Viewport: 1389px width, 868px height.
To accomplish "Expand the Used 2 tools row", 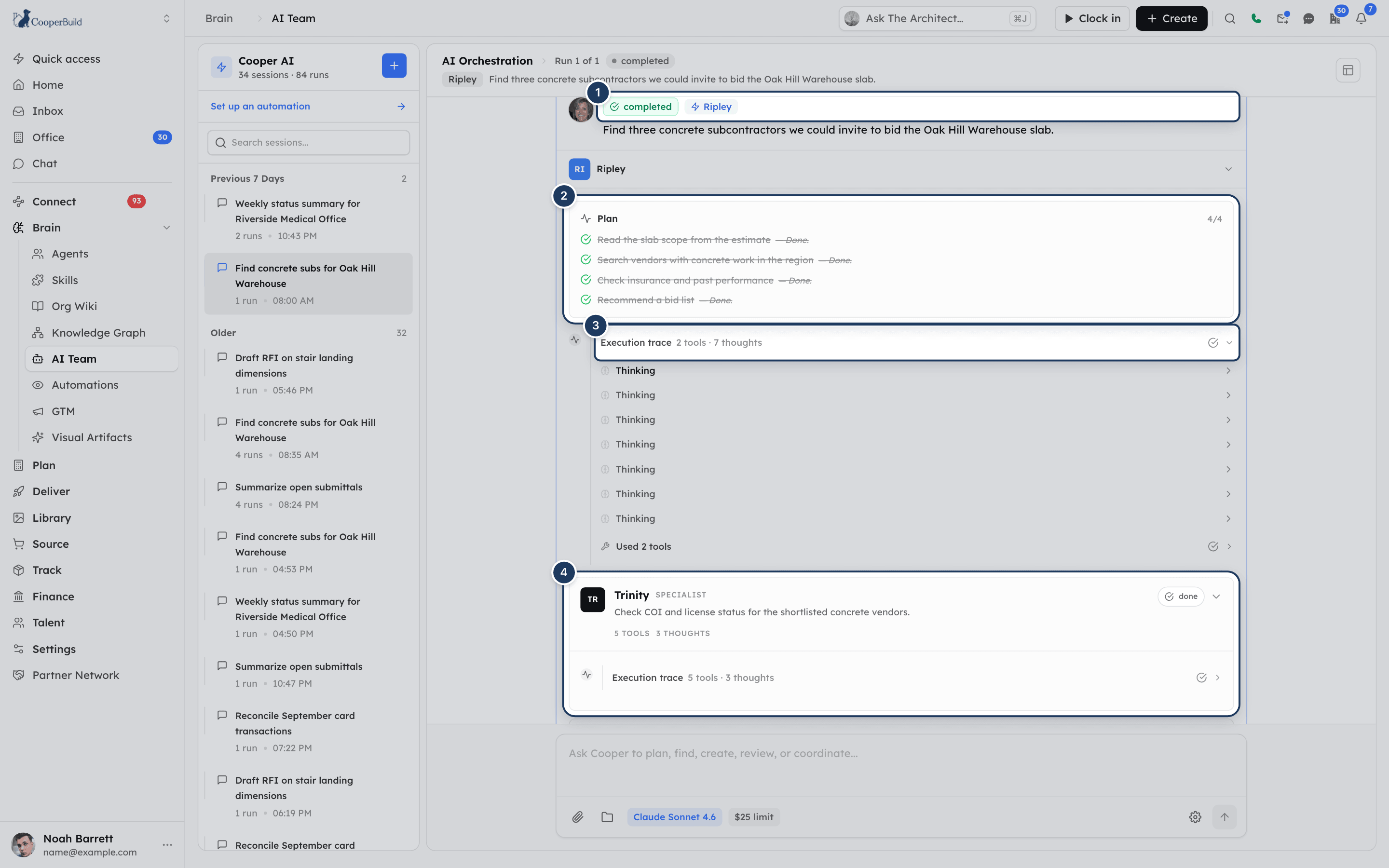I will [x=916, y=546].
